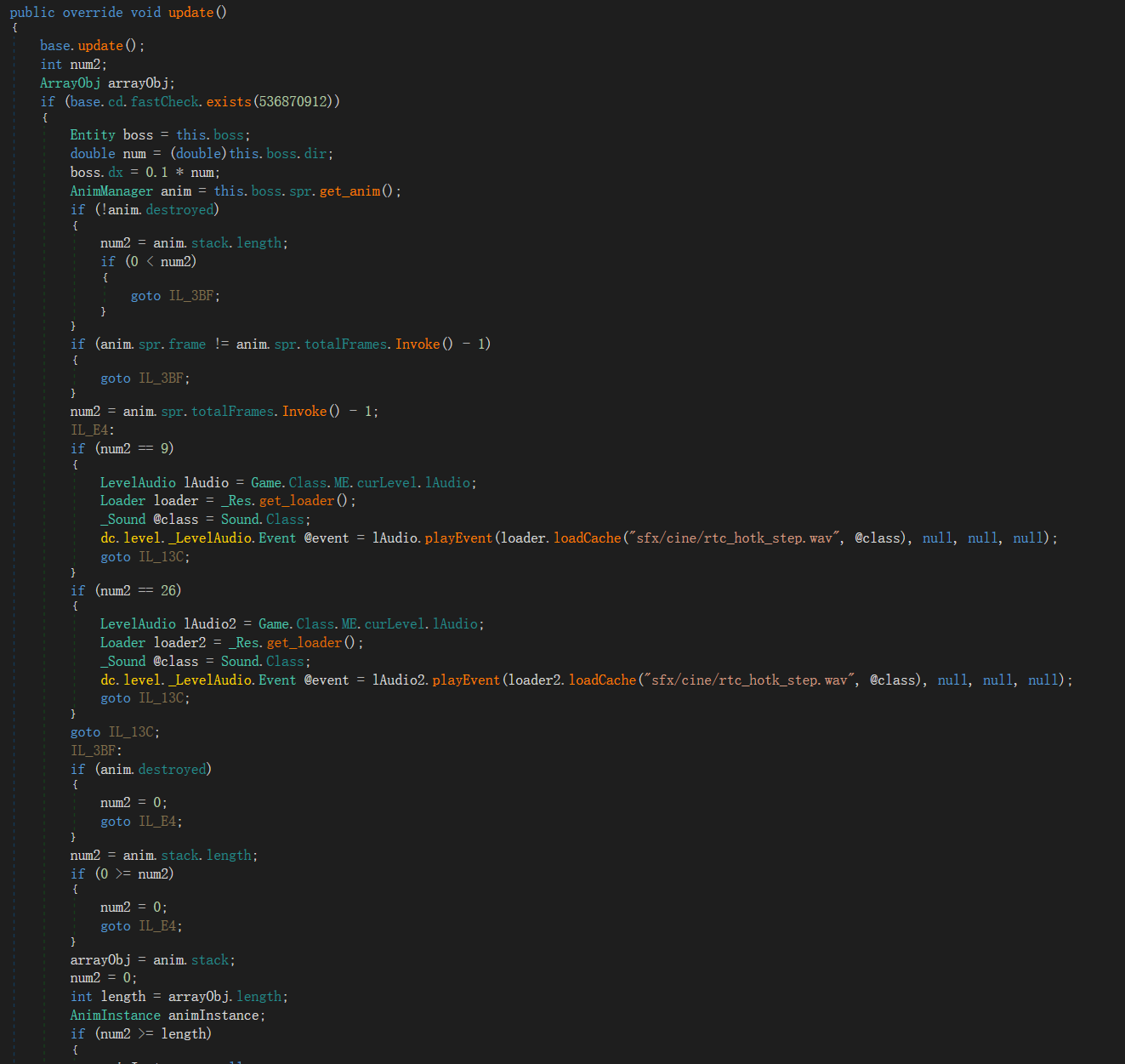Click the 'int length' declaration
The image size is (1125, 1064).
tap(108, 997)
